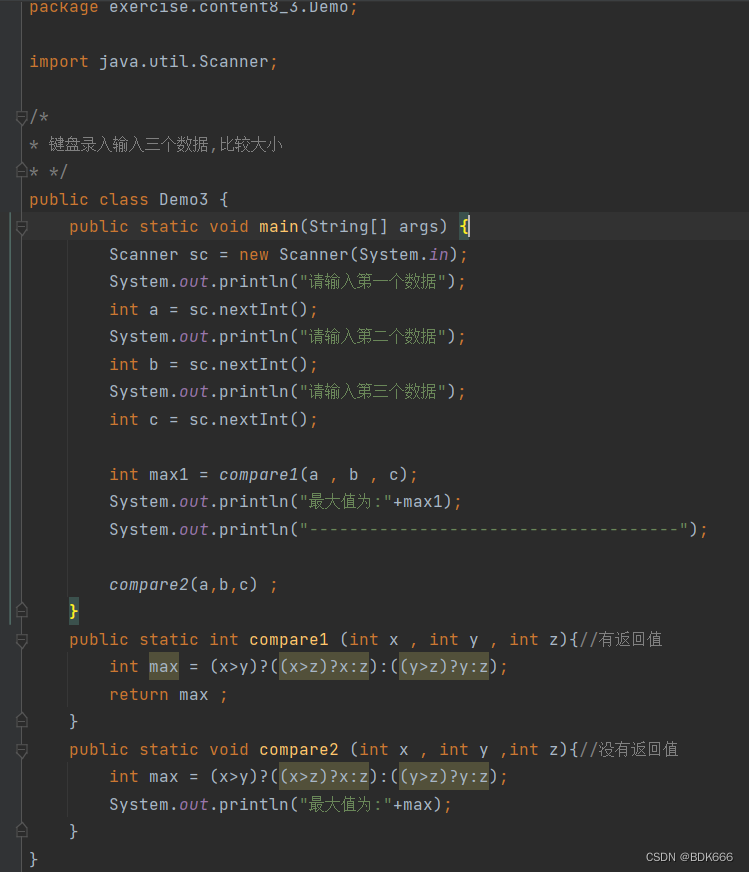Click "compare1" in its method declaration
The height and width of the screenshot is (872, 749).
coord(289,640)
